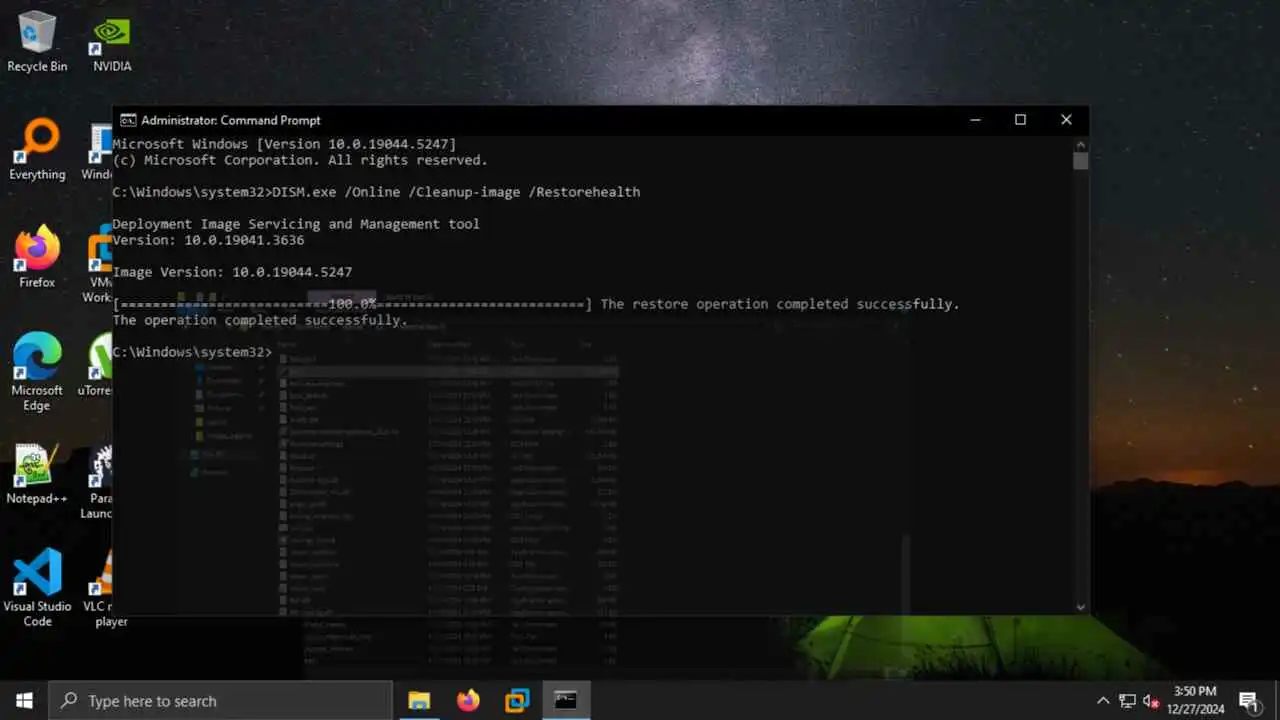Click the 'Version: 10.0.19041.3636' line
This screenshot has height=720, width=1280.
[208, 240]
